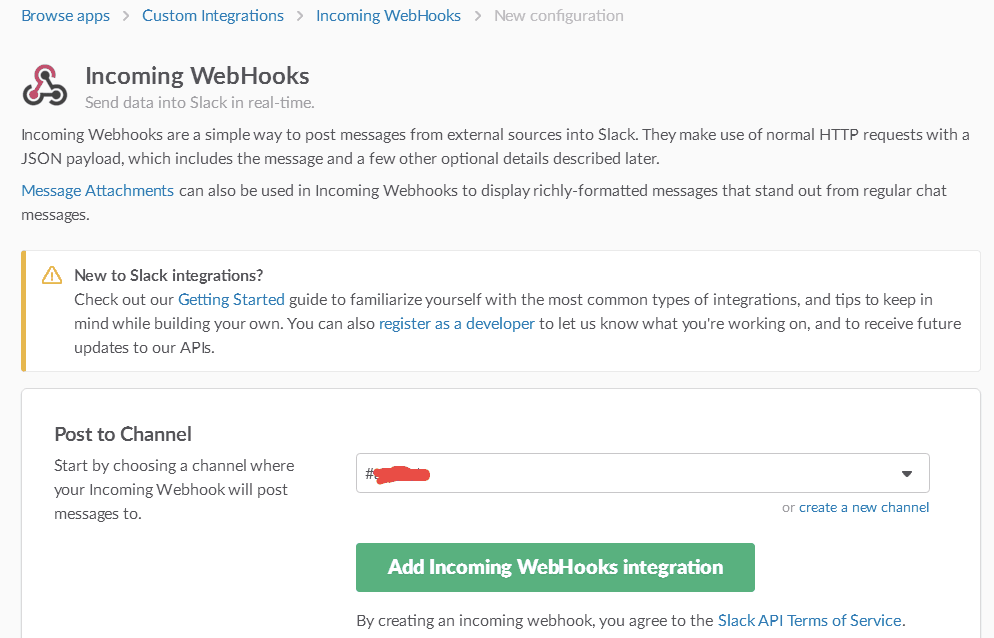
Task: Click the Post to Channel section heading
Action: (123, 434)
